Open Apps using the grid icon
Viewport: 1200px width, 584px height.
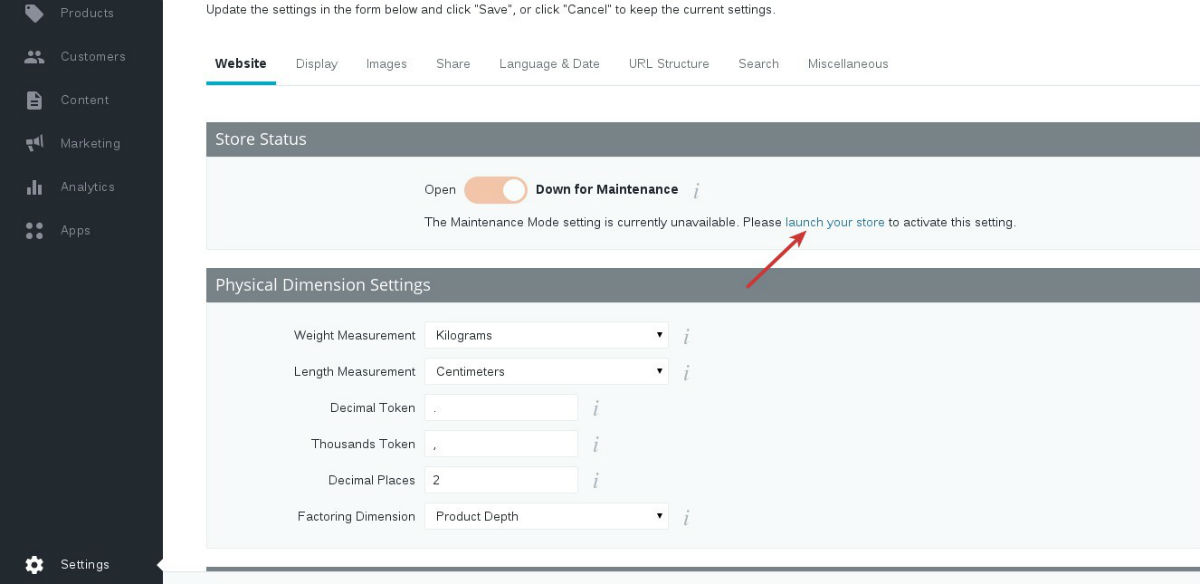(34, 231)
